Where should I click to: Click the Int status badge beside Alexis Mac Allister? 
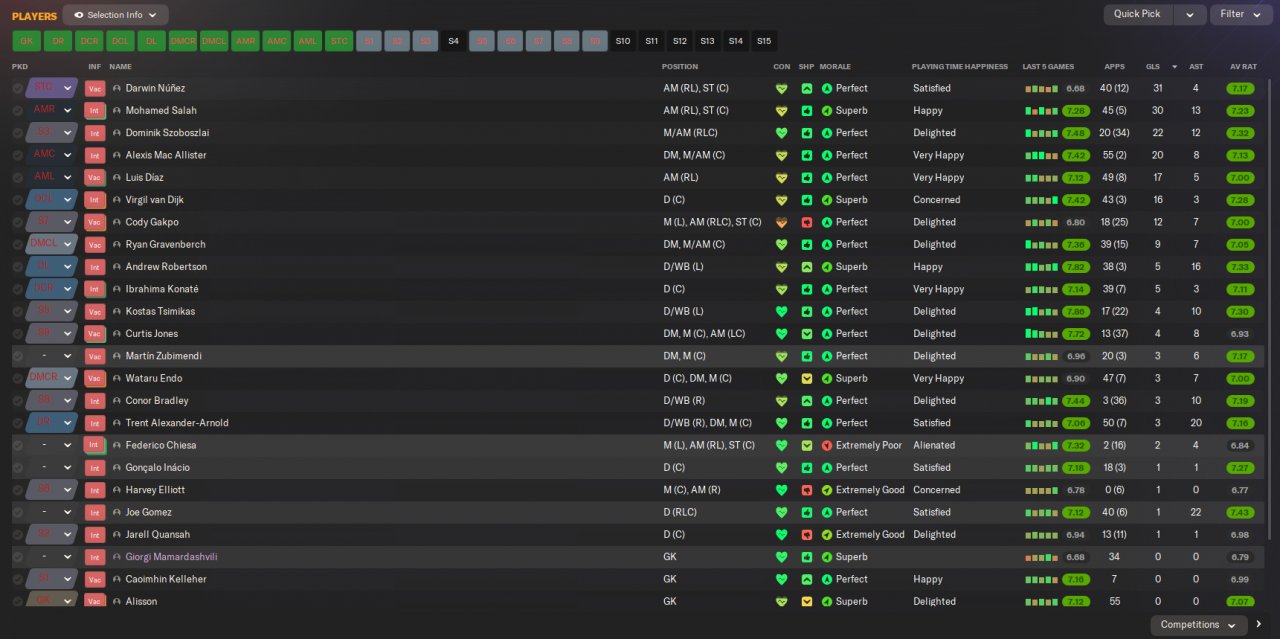tap(95, 155)
